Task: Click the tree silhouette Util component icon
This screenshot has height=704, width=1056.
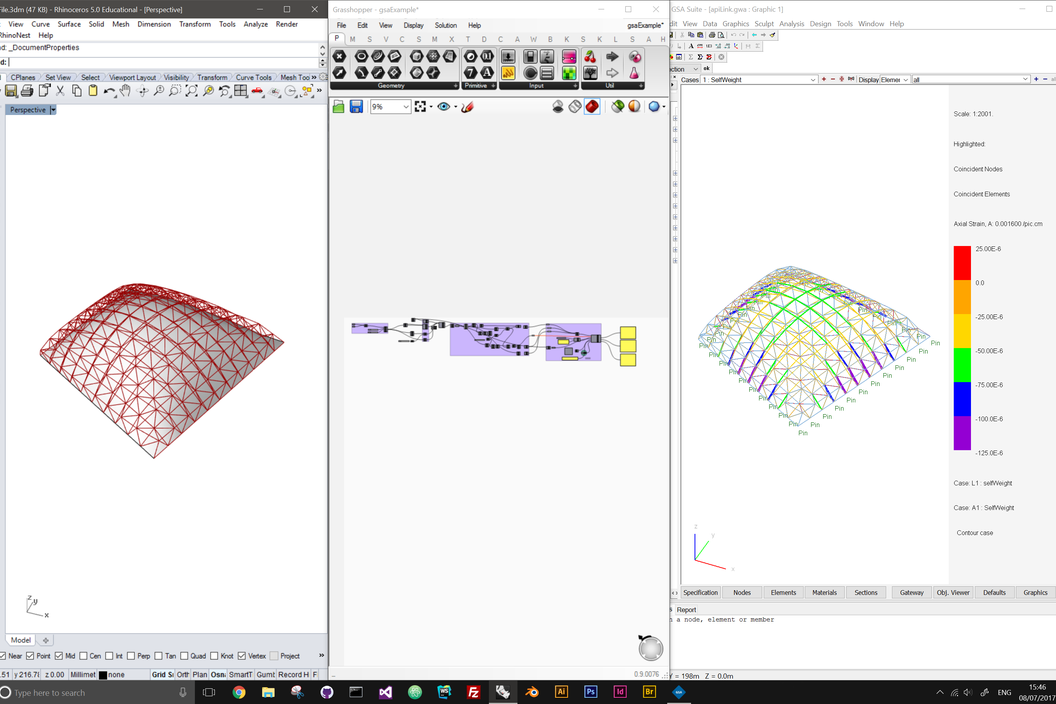Action: coord(590,73)
